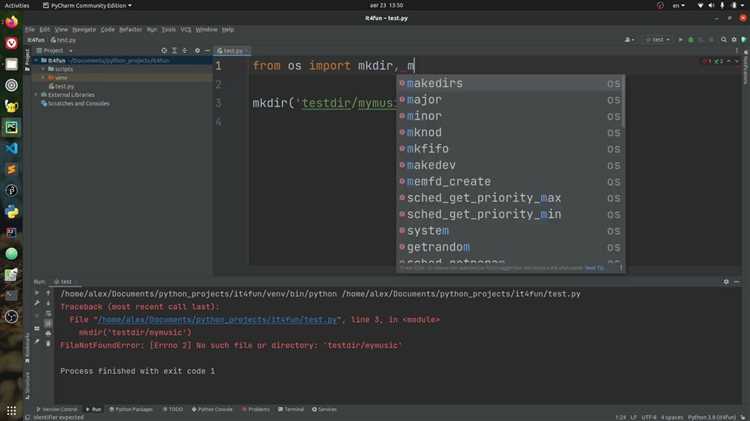Open the Navigate menu
Screen dimensions: 750x421
pos(84,29)
